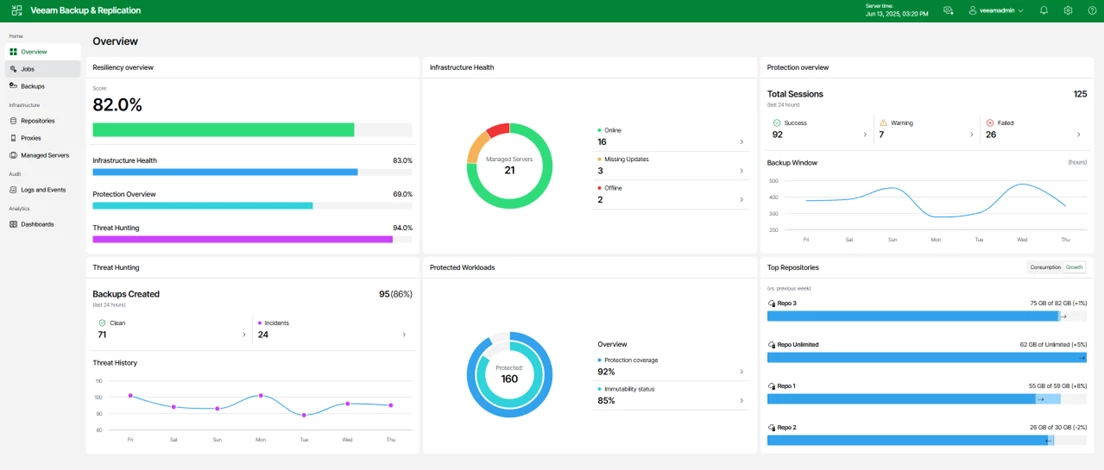Expand the Offline servers chevron
This screenshot has height=470, width=1104.
pyautogui.click(x=741, y=200)
